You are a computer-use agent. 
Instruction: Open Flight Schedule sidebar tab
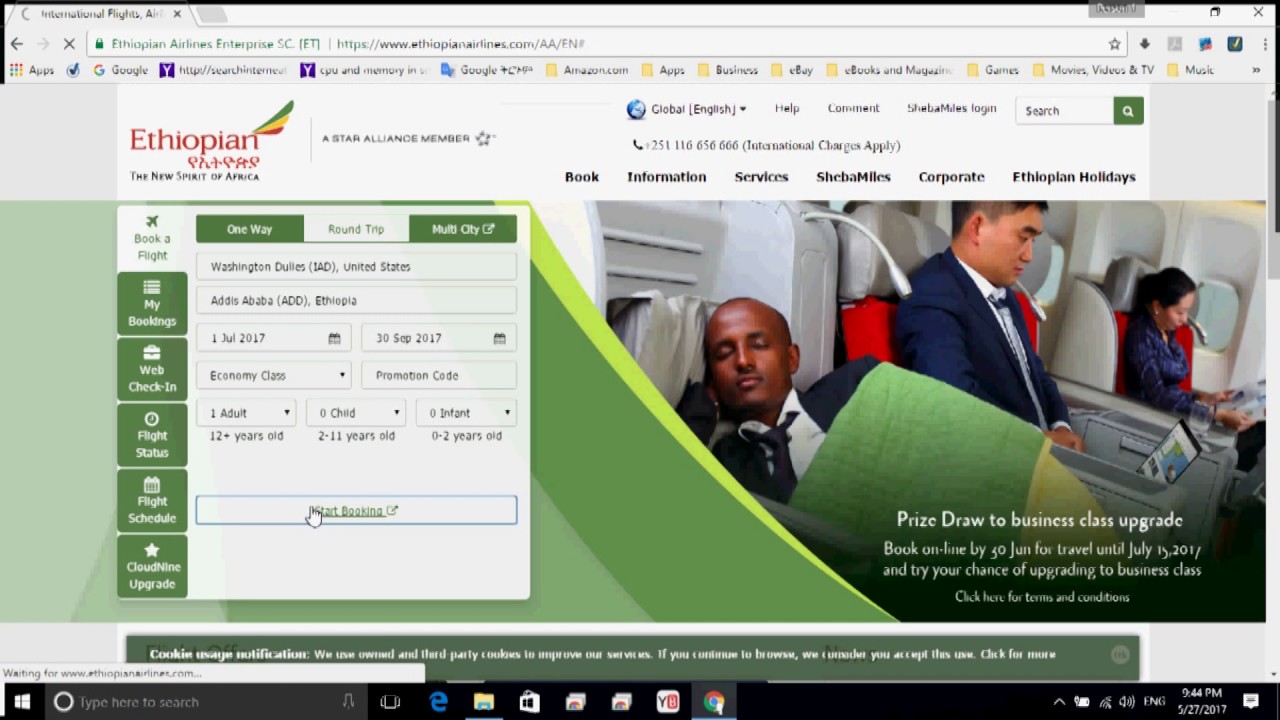[152, 501]
